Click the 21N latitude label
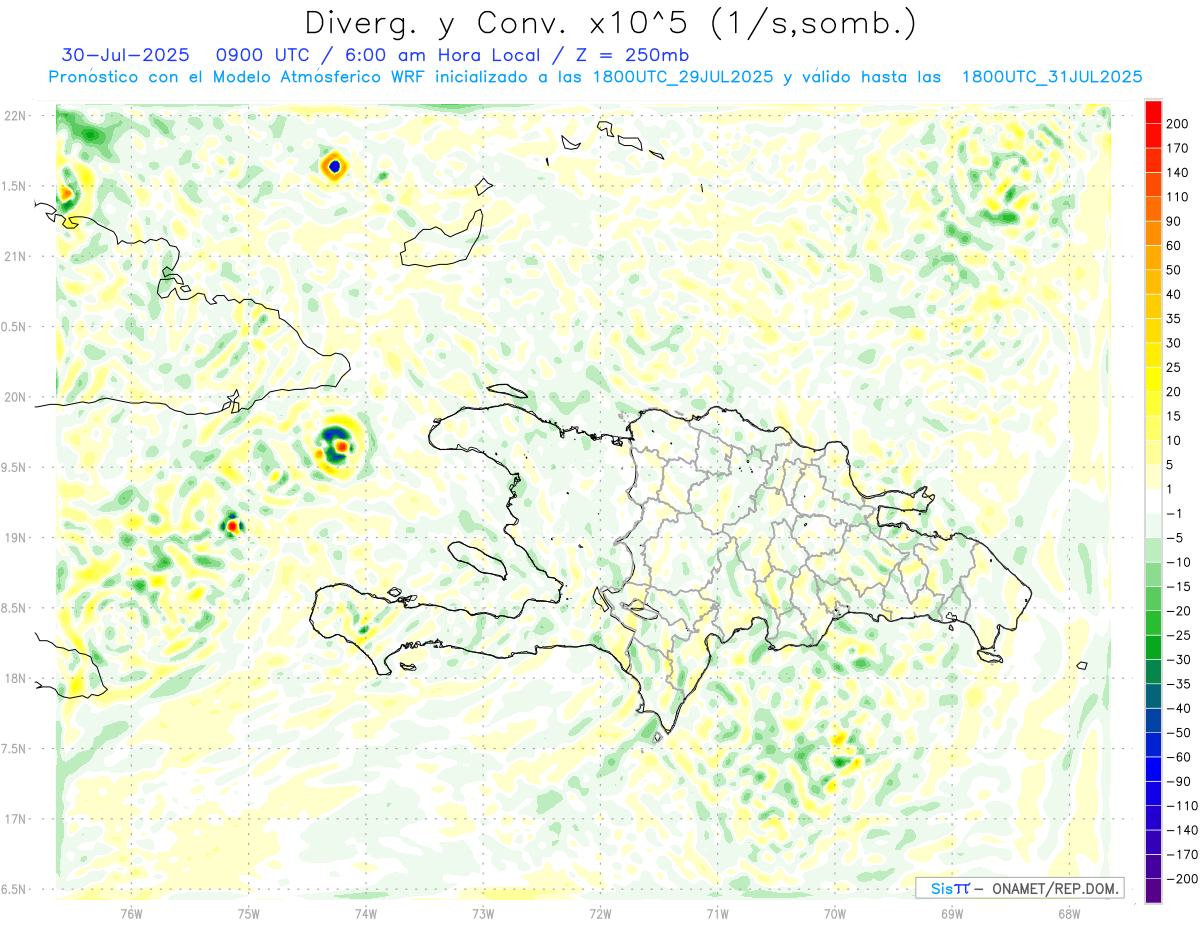The image size is (1200, 927). (x=16, y=256)
